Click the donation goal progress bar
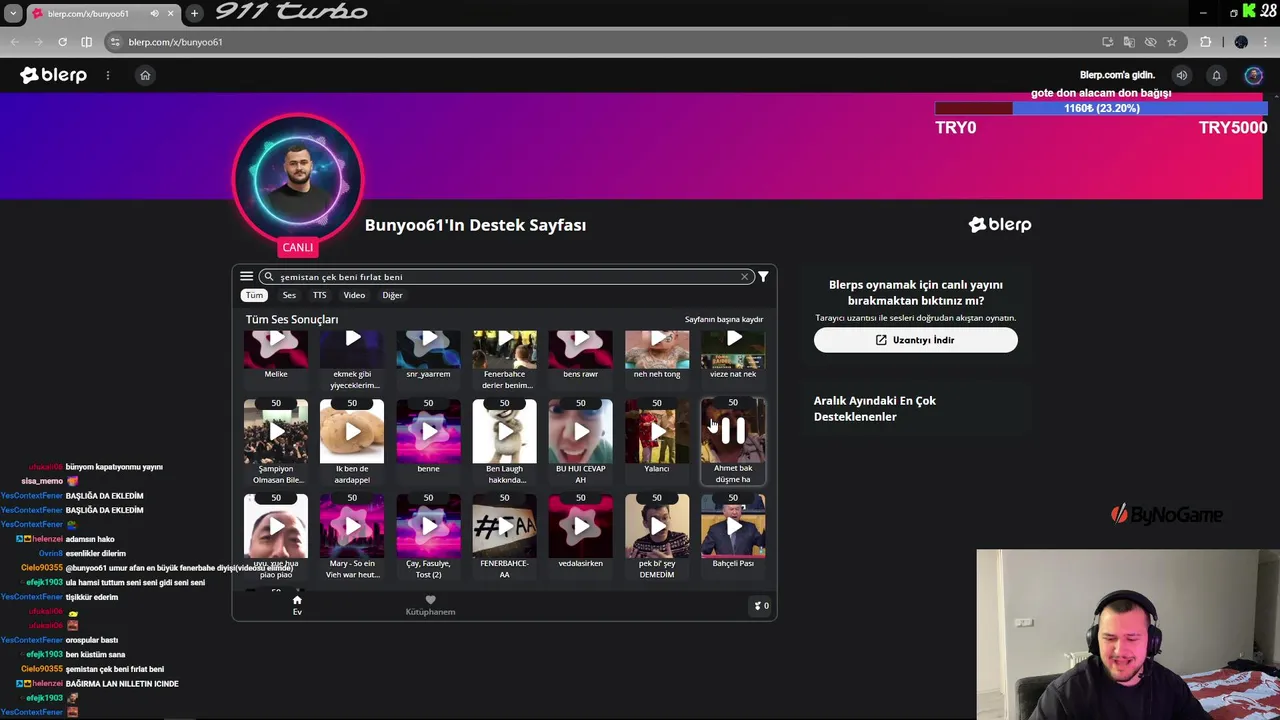The height and width of the screenshot is (720, 1280). pyautogui.click(x=1101, y=108)
